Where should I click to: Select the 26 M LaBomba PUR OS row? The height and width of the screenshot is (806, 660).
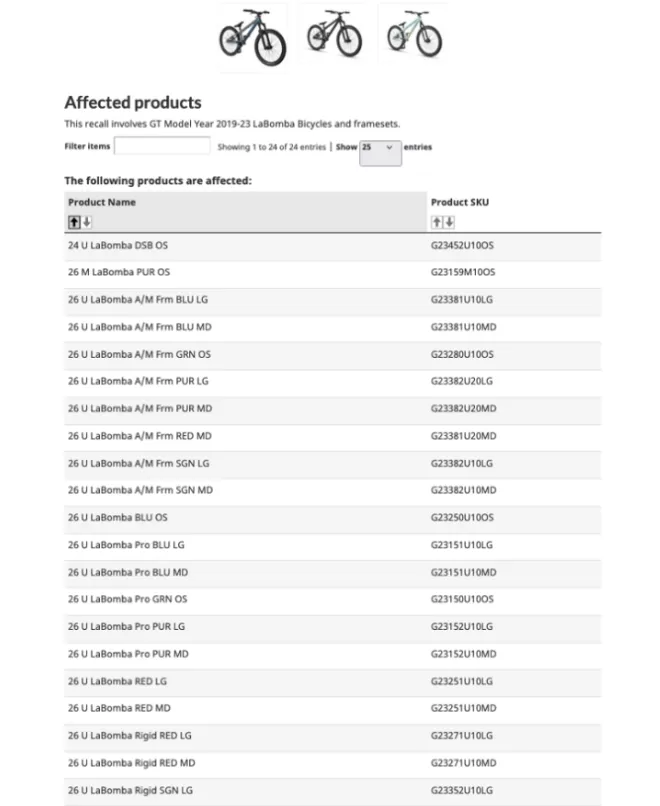coord(333,272)
